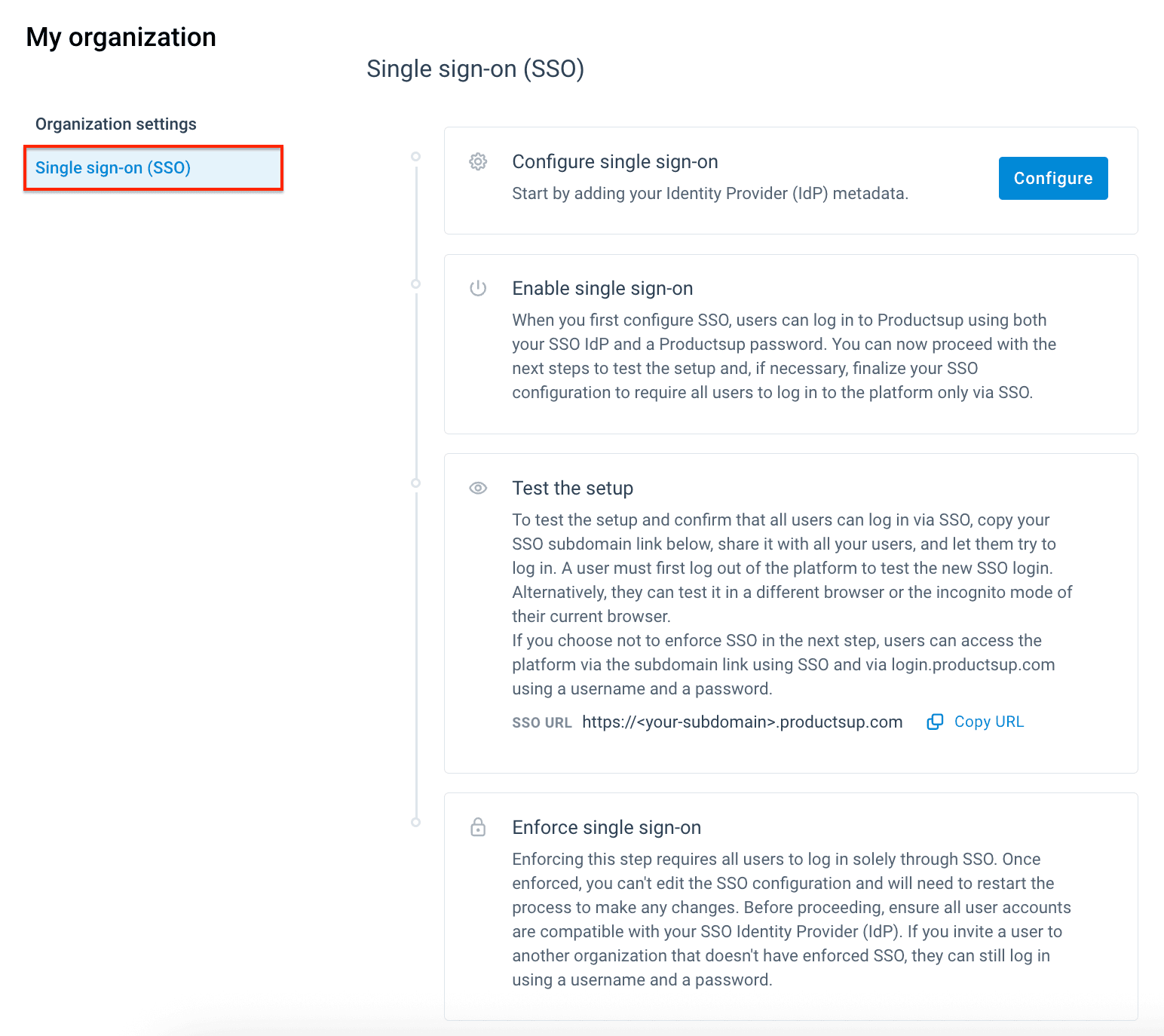The image size is (1164, 1036).
Task: Click the SSO URL subdomain address text
Action: pyautogui.click(x=742, y=722)
